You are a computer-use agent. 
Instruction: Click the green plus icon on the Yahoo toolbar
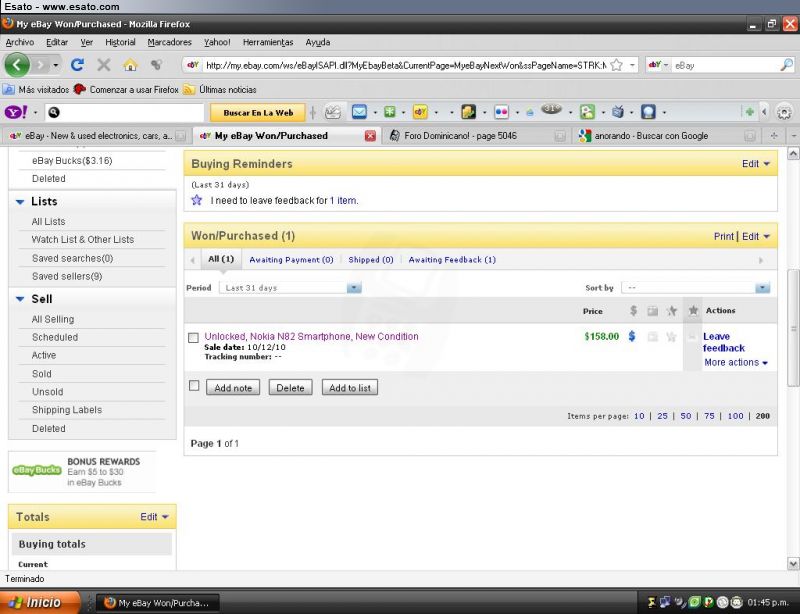tap(749, 112)
